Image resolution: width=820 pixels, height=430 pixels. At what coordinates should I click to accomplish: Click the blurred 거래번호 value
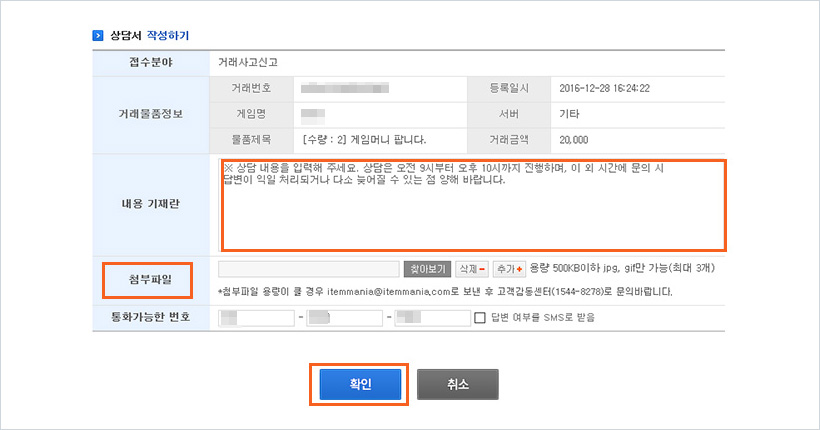coord(350,88)
